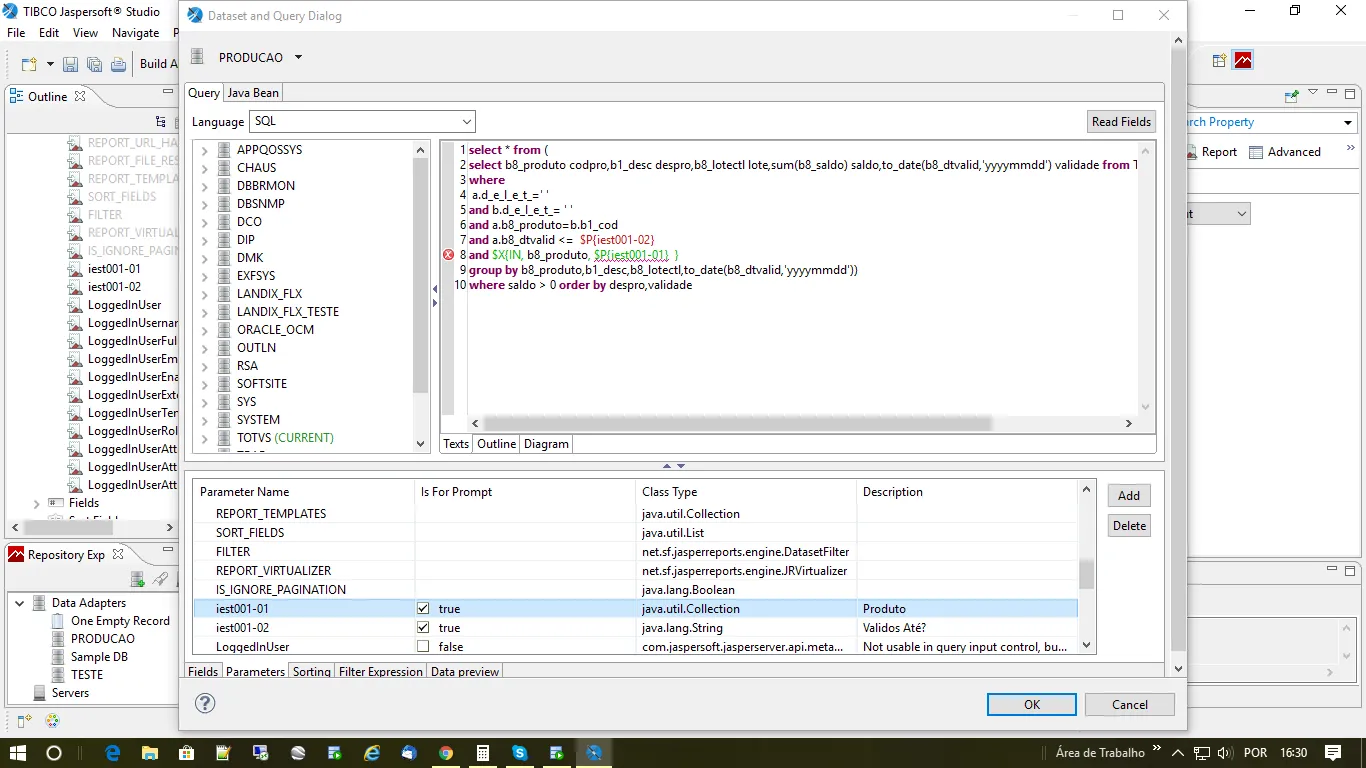Launch Skype from the taskbar

point(520,753)
